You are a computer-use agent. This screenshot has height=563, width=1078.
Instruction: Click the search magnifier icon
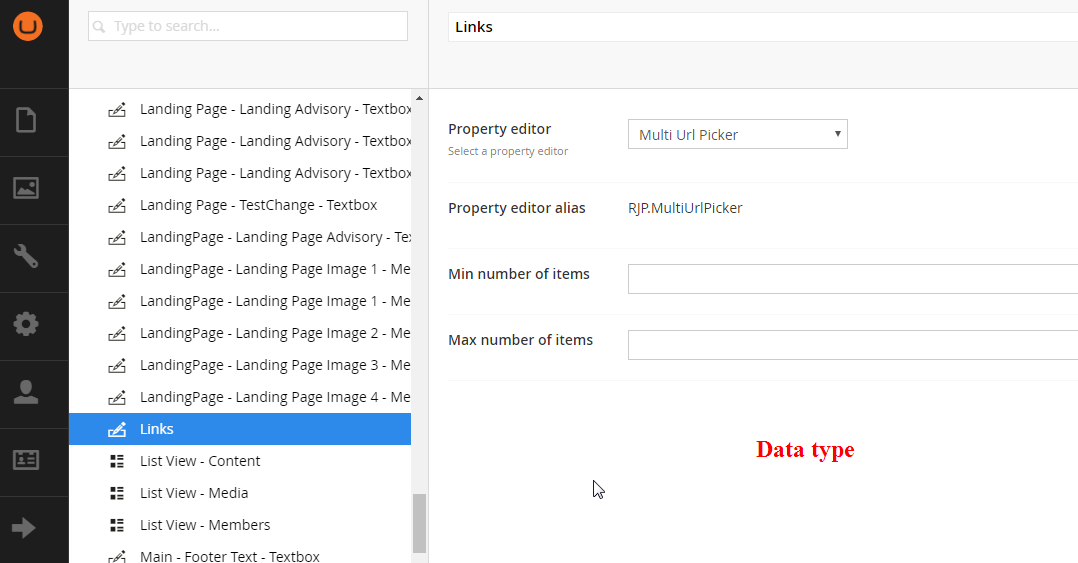tap(99, 27)
